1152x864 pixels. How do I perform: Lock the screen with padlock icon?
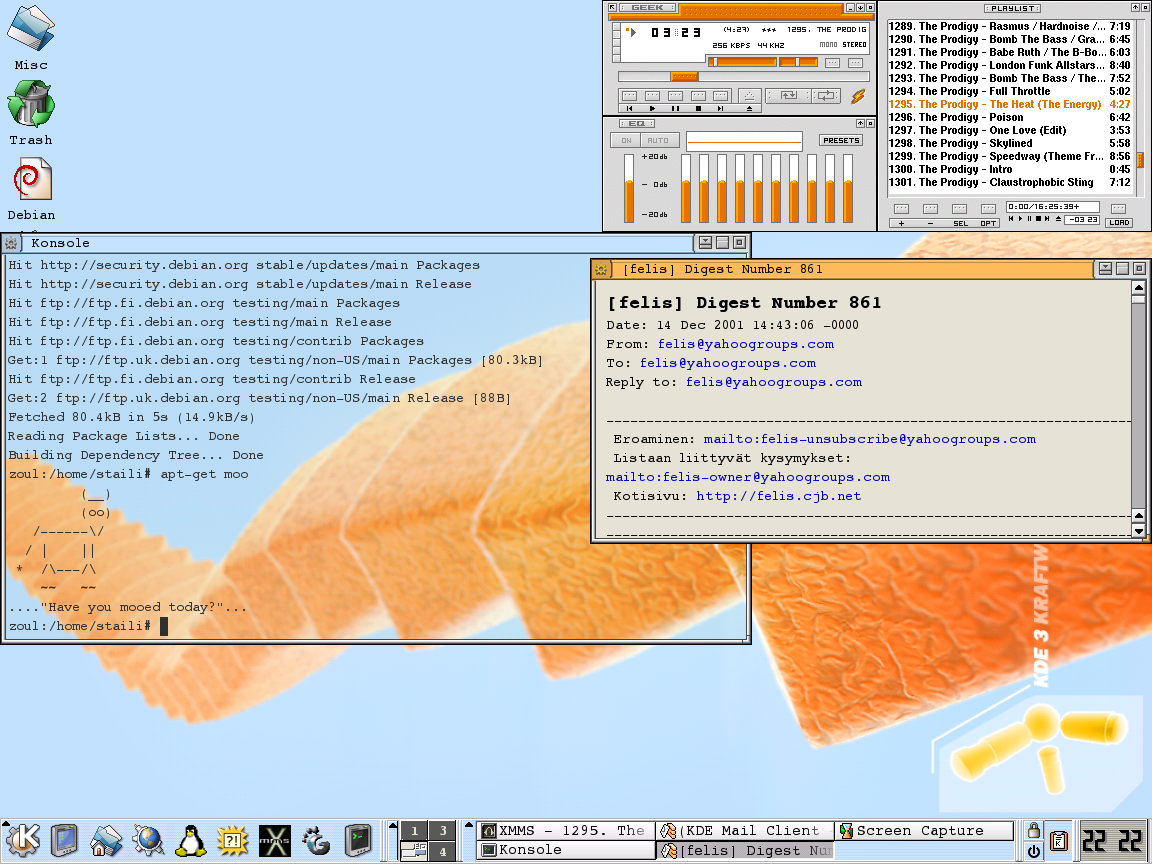click(1034, 830)
